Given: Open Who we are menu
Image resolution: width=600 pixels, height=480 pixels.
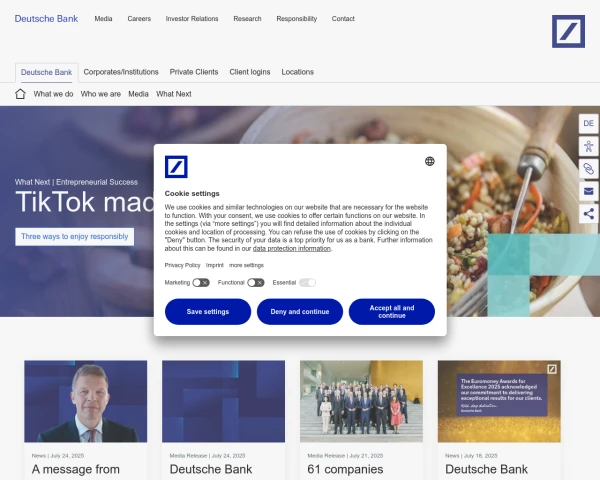Looking at the screenshot, I should [101, 94].
